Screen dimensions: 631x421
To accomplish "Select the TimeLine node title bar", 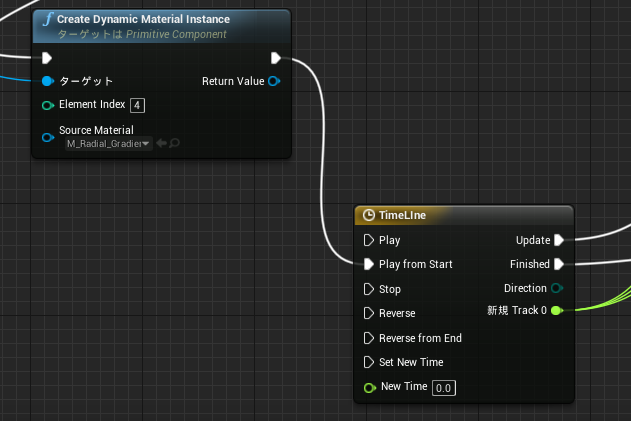I will 464,215.
